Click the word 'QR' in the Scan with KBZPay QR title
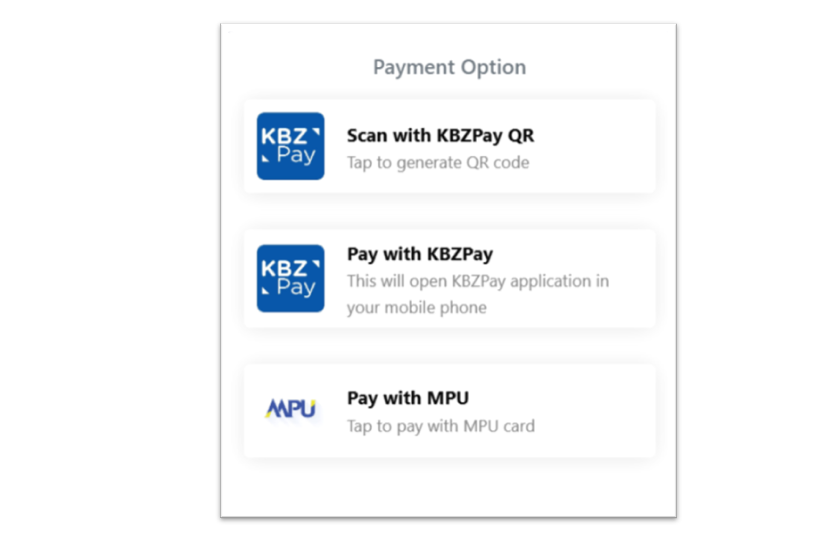832x535 pixels. [521, 136]
